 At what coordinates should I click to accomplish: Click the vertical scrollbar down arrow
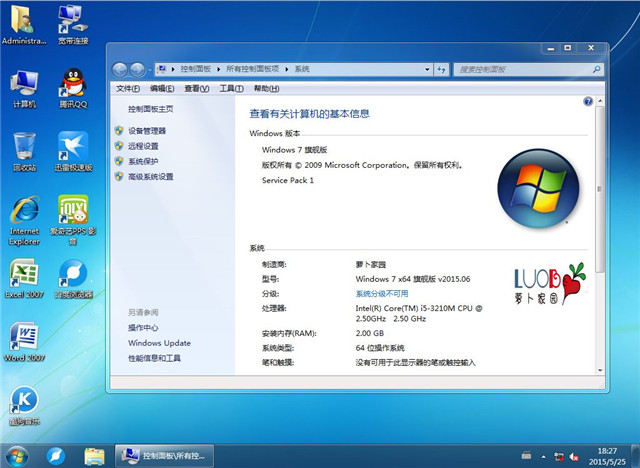(599, 370)
